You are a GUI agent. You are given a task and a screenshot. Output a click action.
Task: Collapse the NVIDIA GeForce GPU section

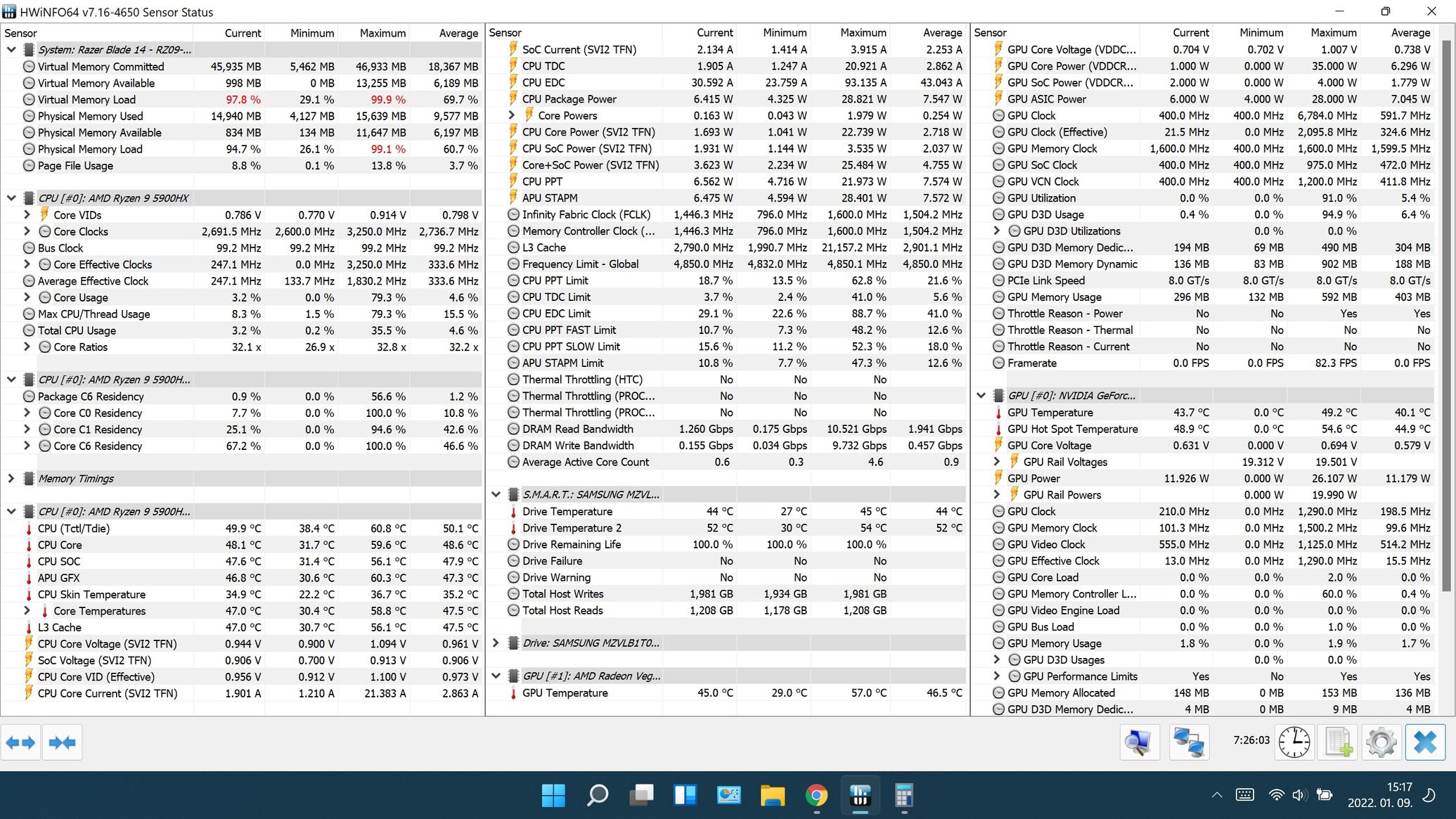point(981,395)
